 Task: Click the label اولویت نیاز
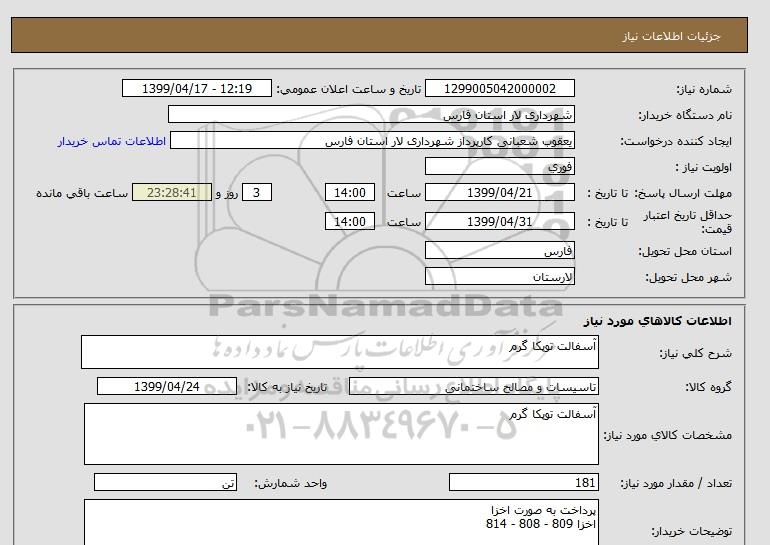(704, 167)
